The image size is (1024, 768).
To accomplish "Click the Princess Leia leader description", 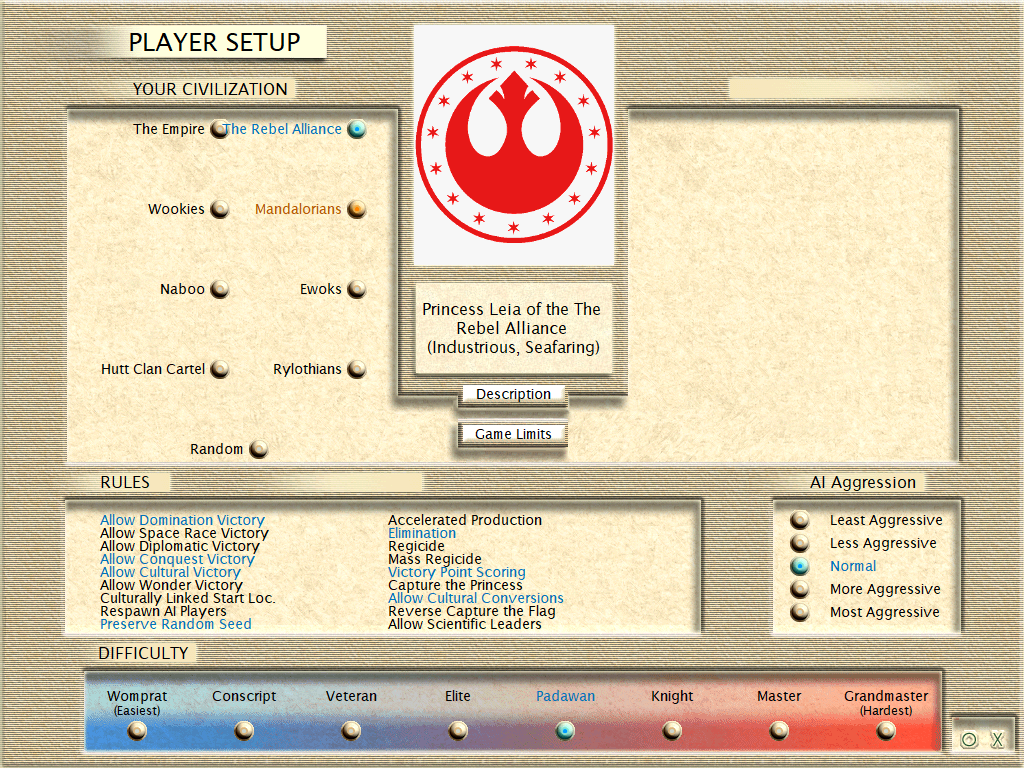I will coord(513,328).
